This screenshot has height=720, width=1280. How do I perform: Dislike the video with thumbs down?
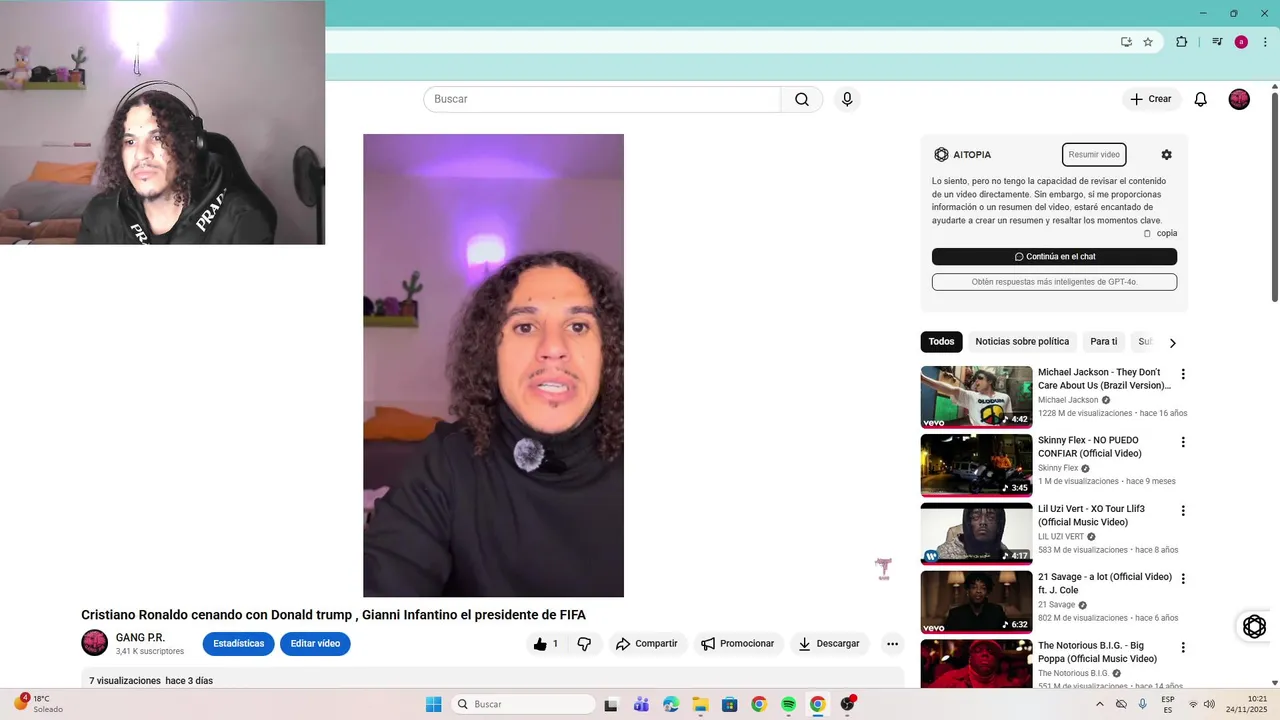point(584,644)
